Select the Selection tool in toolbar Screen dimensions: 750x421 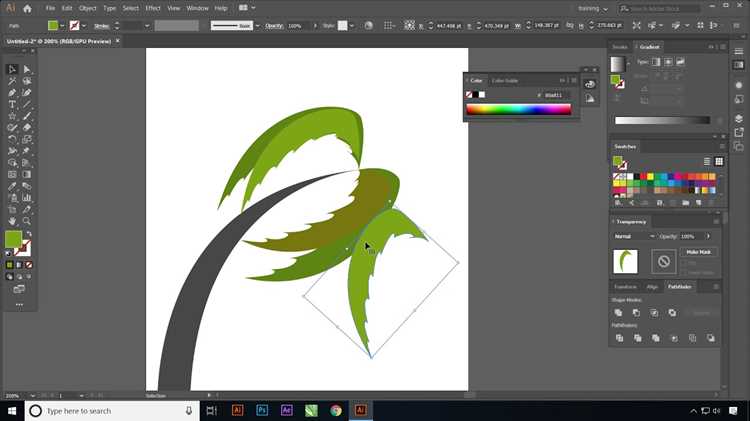tap(12, 69)
